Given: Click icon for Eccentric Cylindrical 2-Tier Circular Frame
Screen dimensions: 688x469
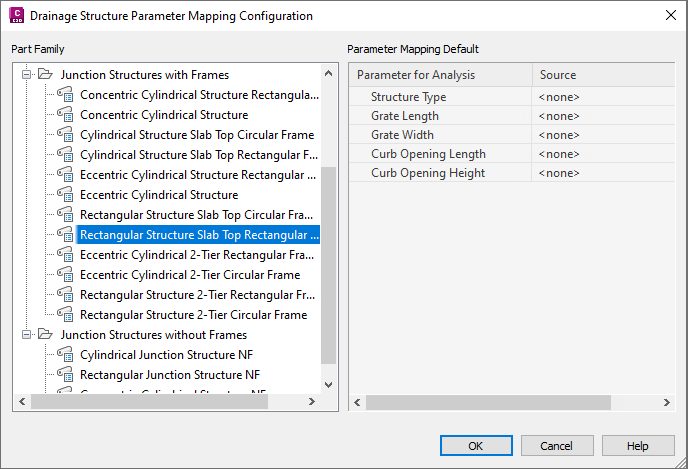Looking at the screenshot, I should [x=66, y=275].
